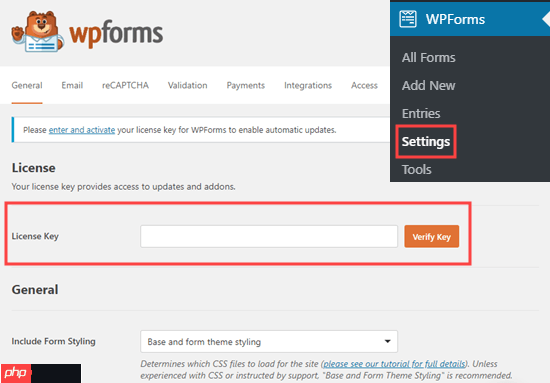Switch to the Email tab
The height and width of the screenshot is (383, 550).
[72, 85]
